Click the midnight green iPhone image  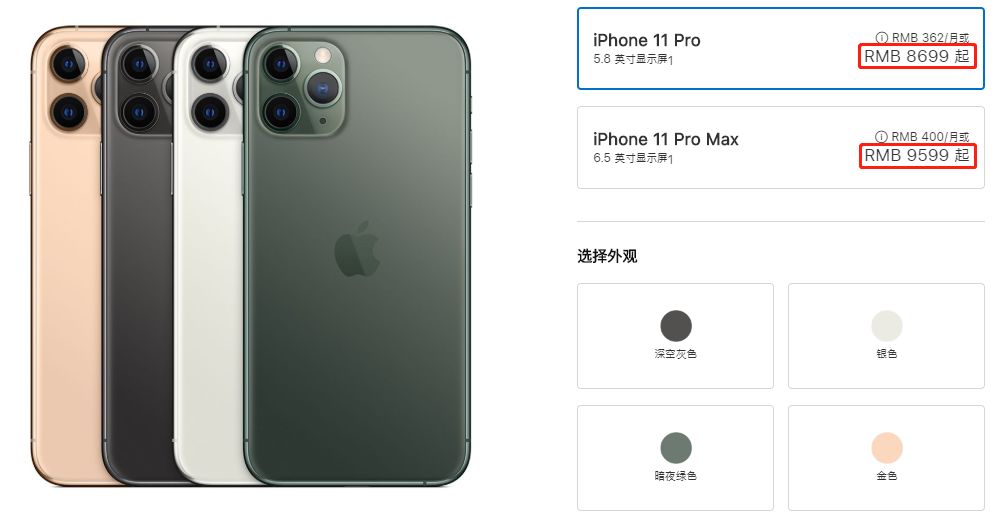[358, 255]
